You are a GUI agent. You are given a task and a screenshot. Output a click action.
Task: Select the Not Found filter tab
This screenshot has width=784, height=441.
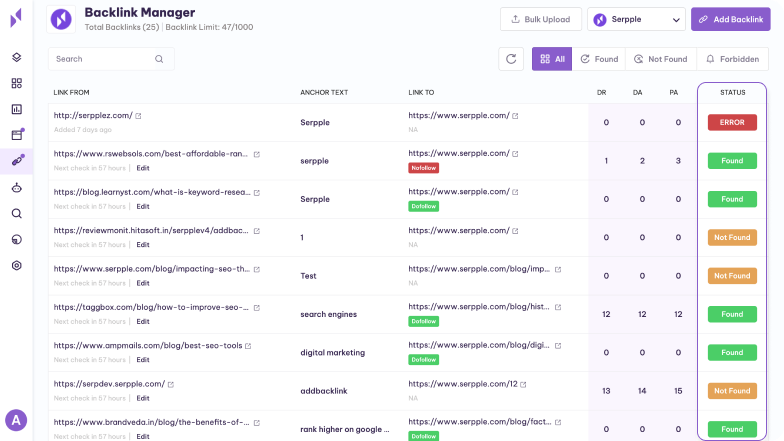[x=660, y=59]
